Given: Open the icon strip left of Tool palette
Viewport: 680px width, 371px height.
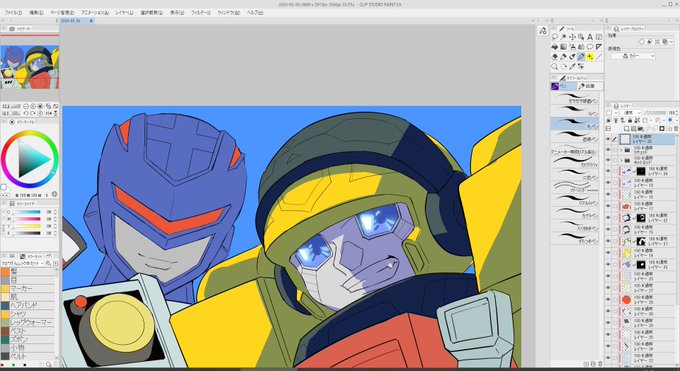Looking at the screenshot, I should (x=543, y=30).
